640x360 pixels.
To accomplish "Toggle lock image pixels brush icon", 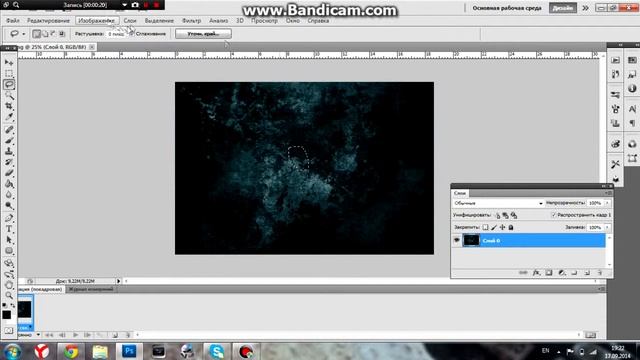I will [494, 227].
